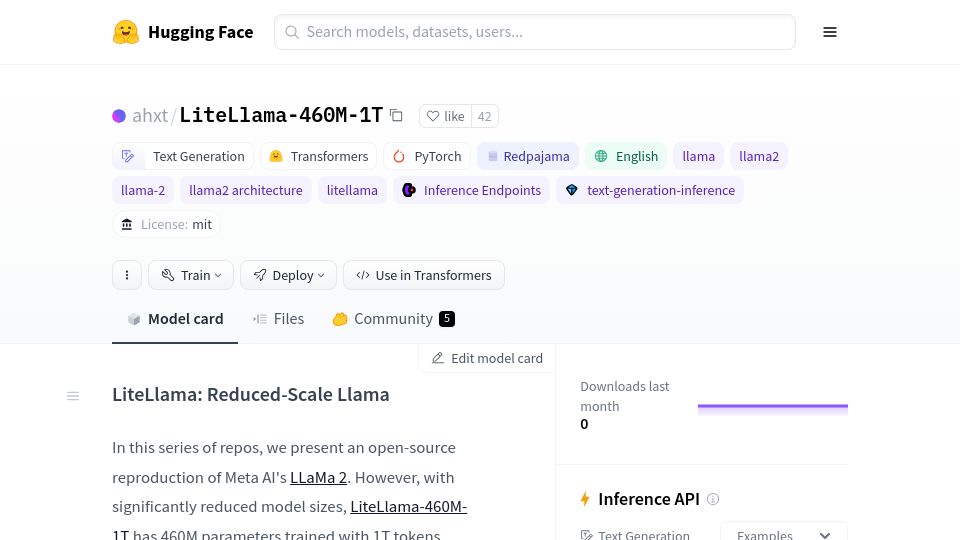The width and height of the screenshot is (960, 540).
Task: Open the Examples dropdown
Action: pos(784,534)
